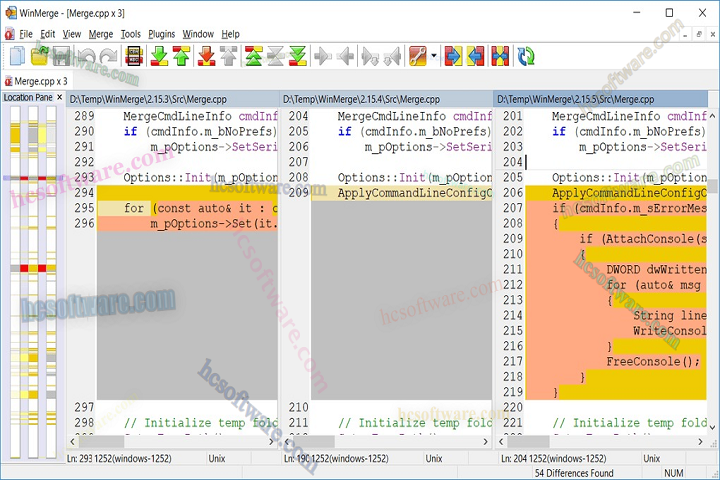Click the Save floppy disk icon
720x480 pixels.
[x=62, y=56]
